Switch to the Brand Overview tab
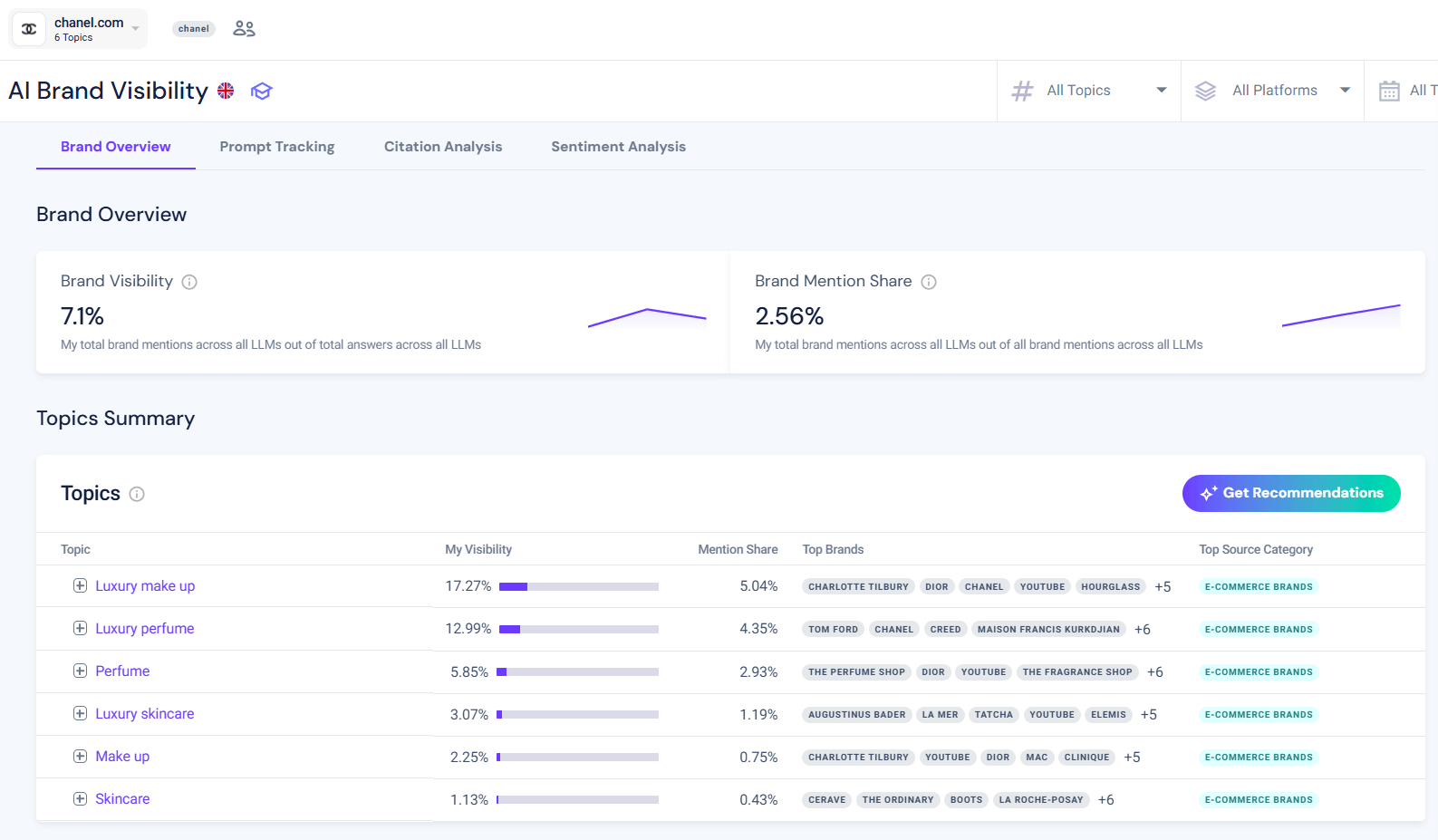This screenshot has width=1438, height=840. (116, 147)
